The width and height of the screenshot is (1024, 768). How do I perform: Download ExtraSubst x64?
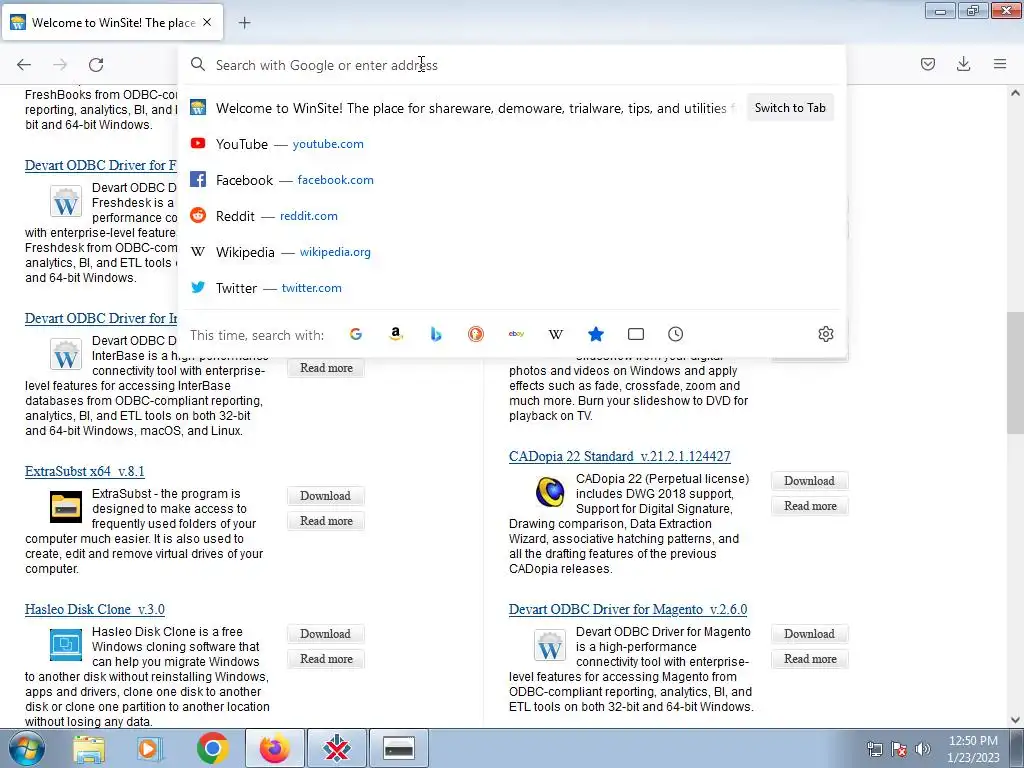pyautogui.click(x=326, y=496)
